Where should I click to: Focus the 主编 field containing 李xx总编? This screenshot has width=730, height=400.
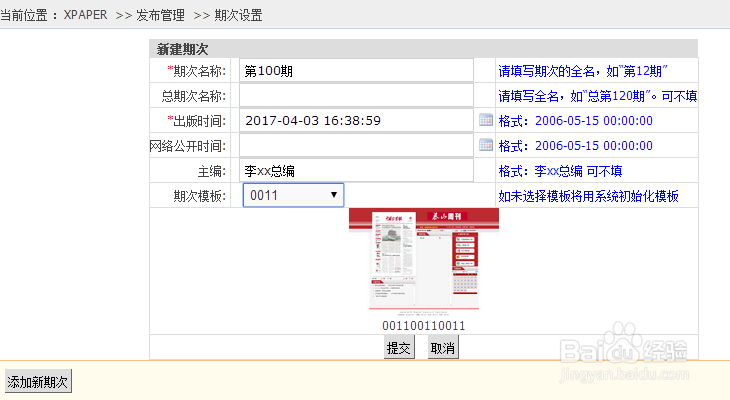(356, 170)
